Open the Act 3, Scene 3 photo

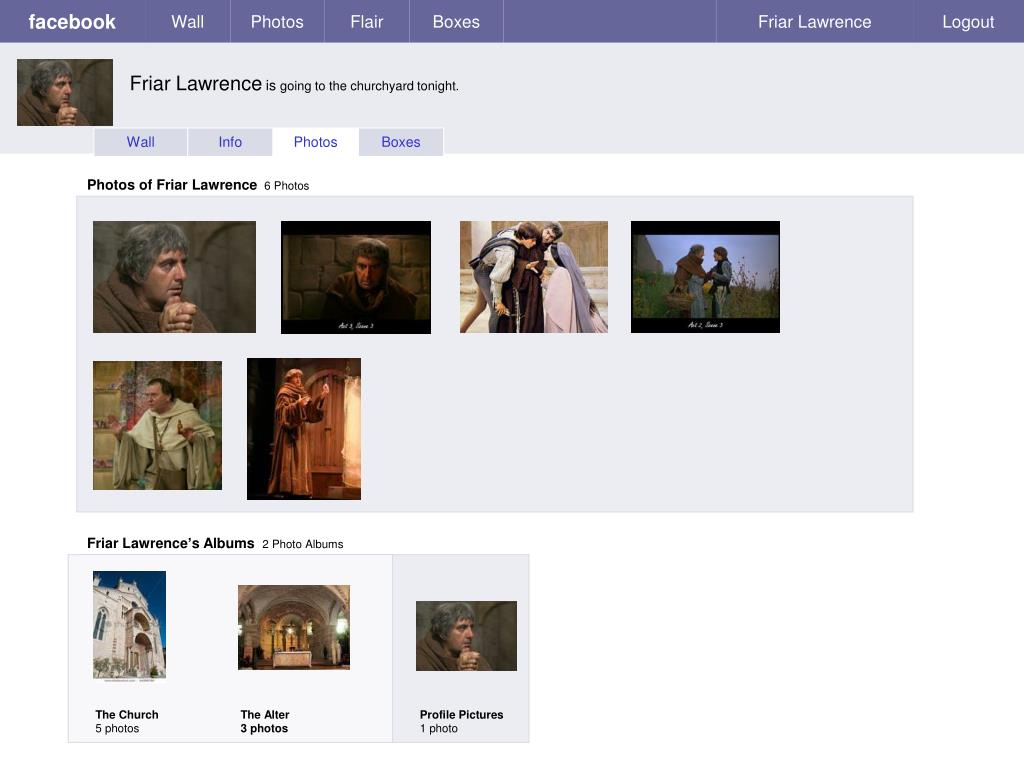tap(356, 277)
